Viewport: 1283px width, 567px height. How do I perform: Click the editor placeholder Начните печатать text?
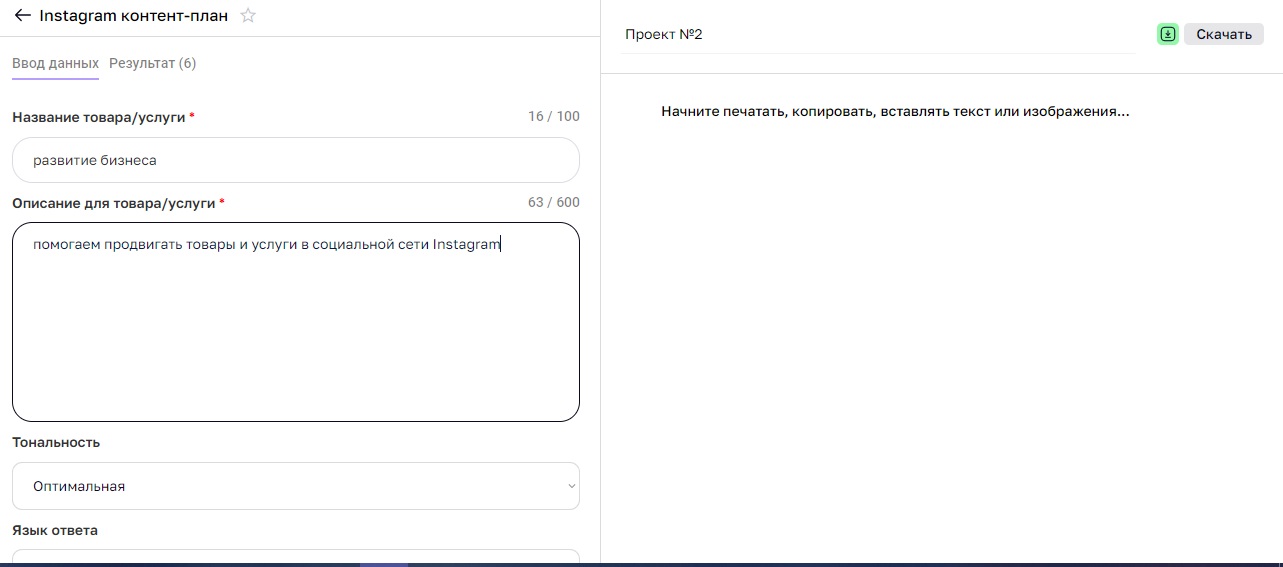(x=895, y=112)
